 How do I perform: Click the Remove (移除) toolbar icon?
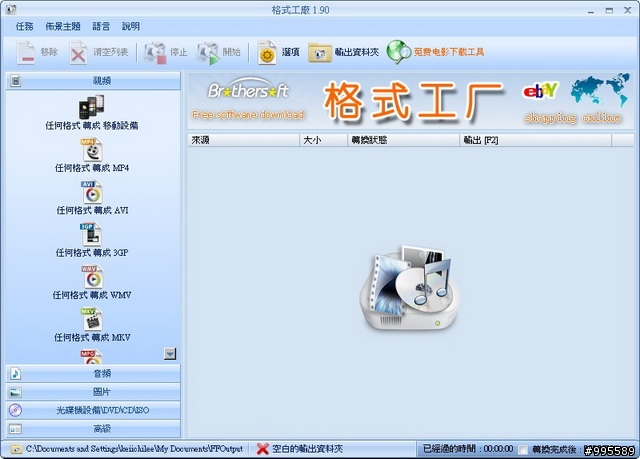26,52
